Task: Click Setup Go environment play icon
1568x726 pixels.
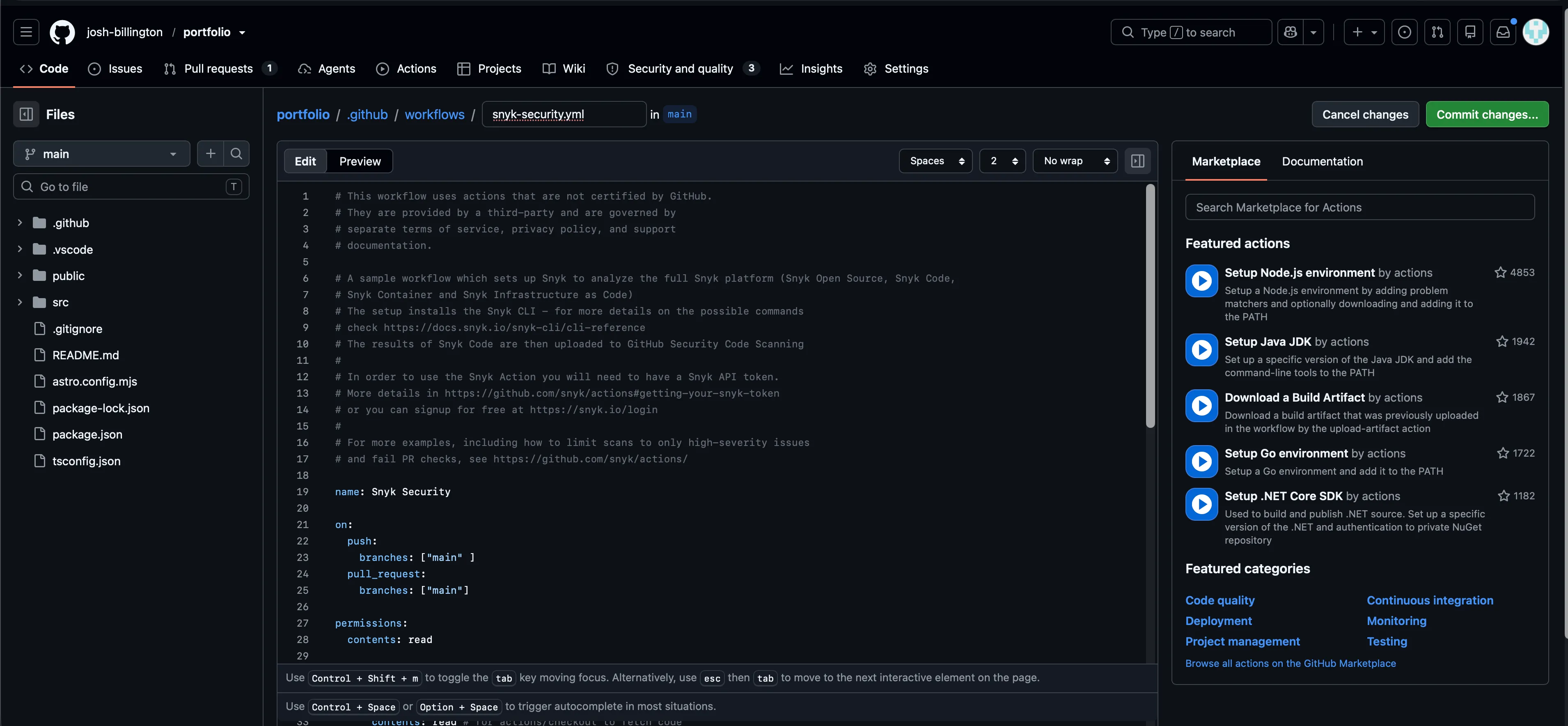Action: [x=1201, y=462]
